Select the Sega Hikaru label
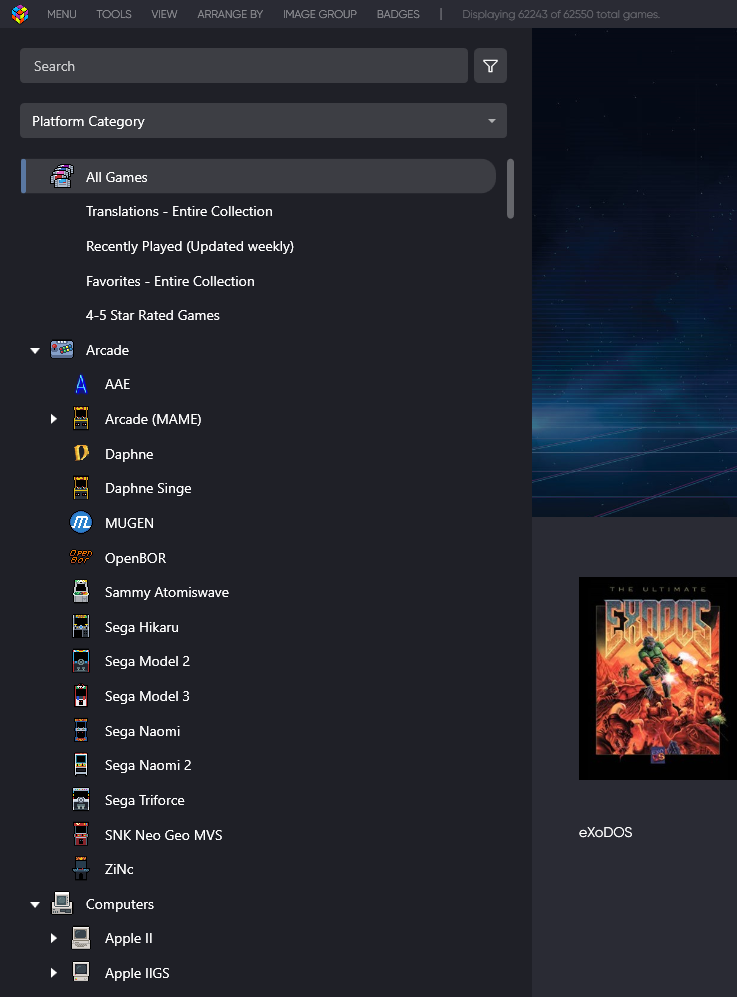 click(142, 628)
